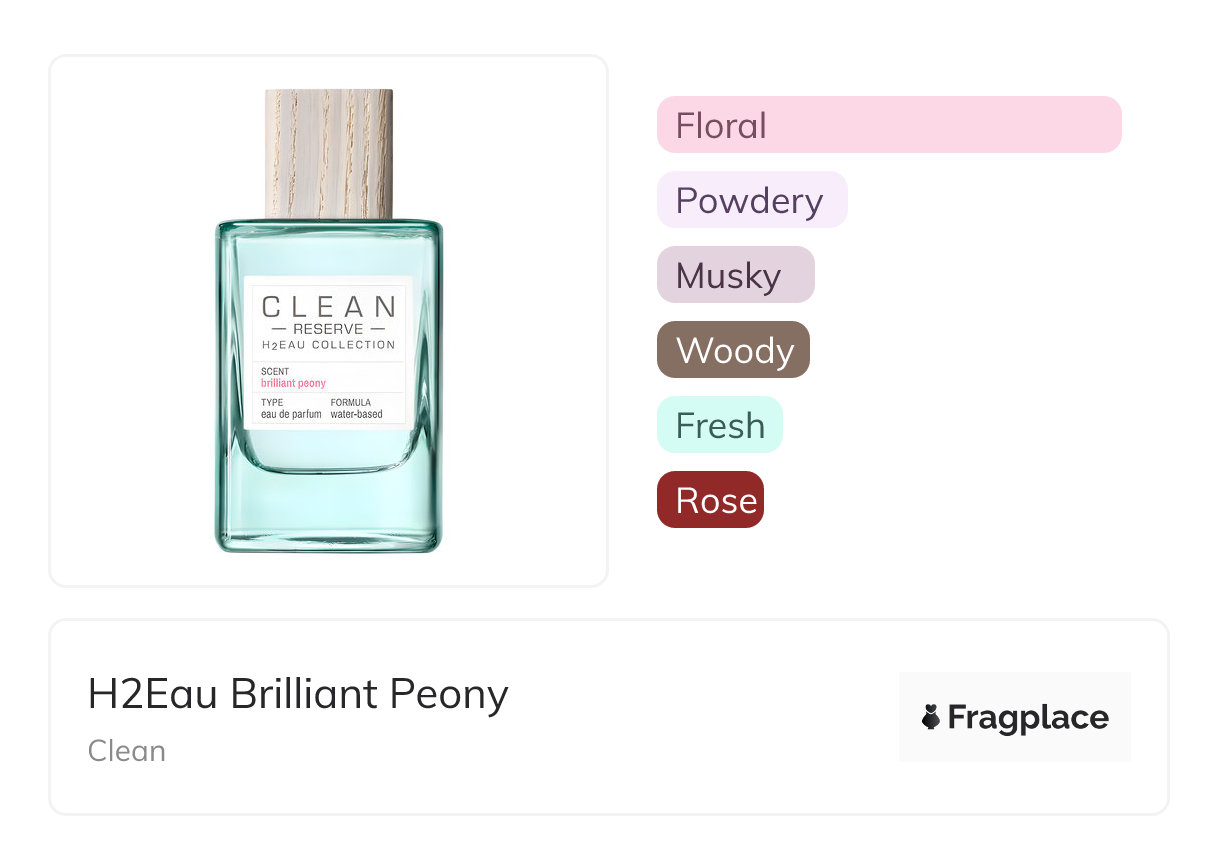Click the dark red Rose tag
Screen dimensions: 1218x864
tap(710, 500)
